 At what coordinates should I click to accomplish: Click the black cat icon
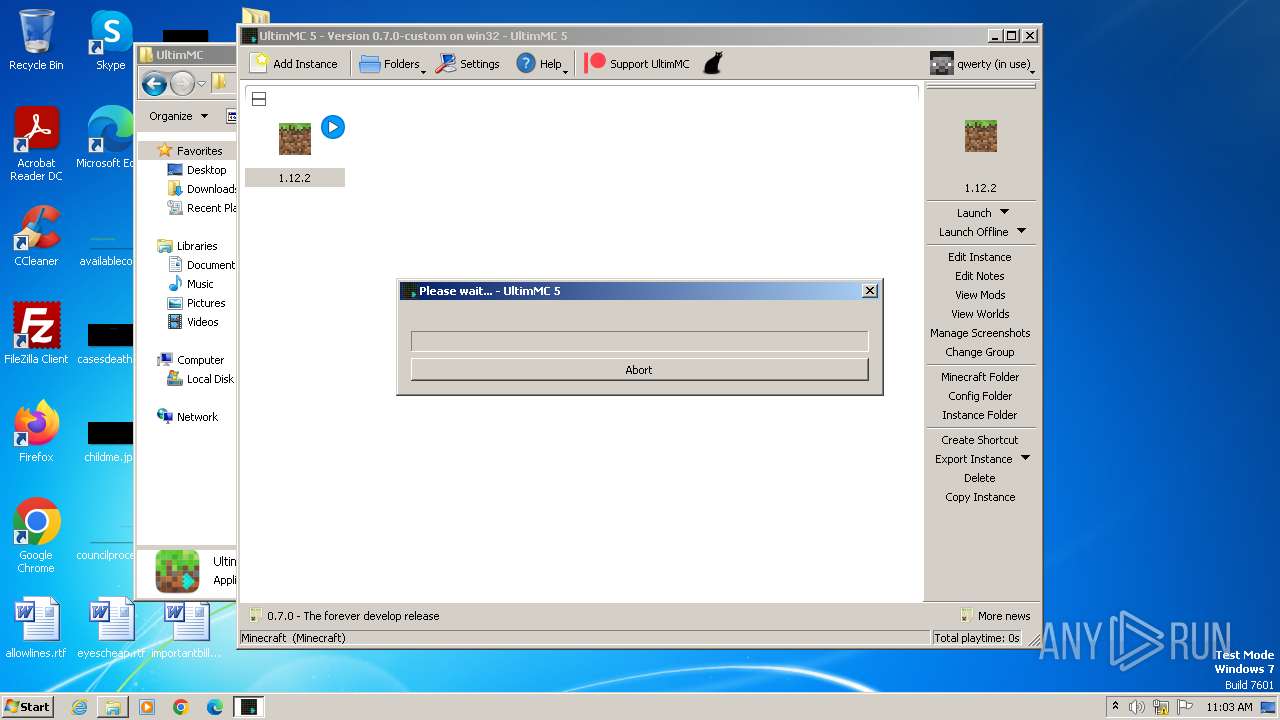tap(712, 64)
